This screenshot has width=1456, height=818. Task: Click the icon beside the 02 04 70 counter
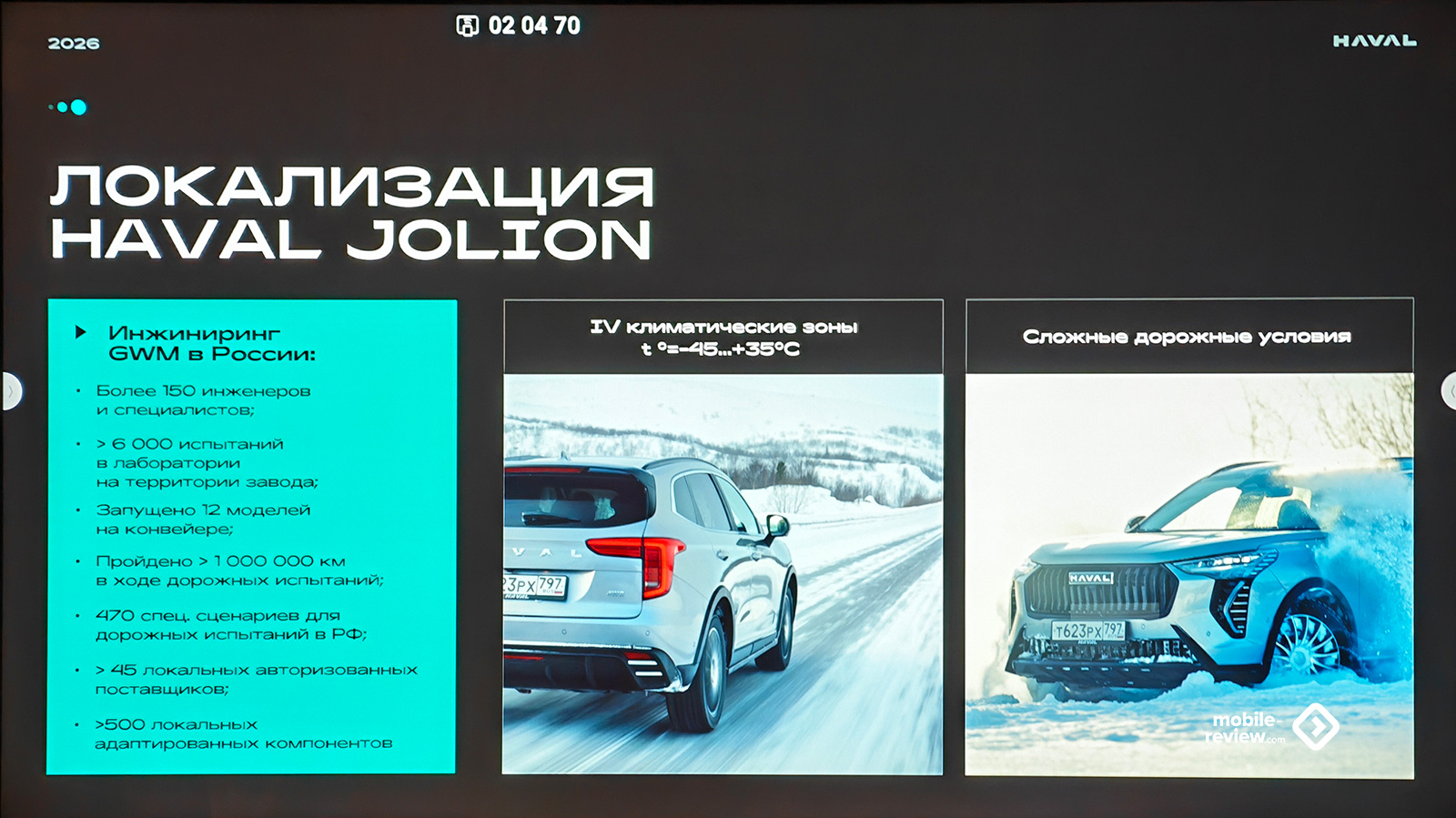point(467,25)
